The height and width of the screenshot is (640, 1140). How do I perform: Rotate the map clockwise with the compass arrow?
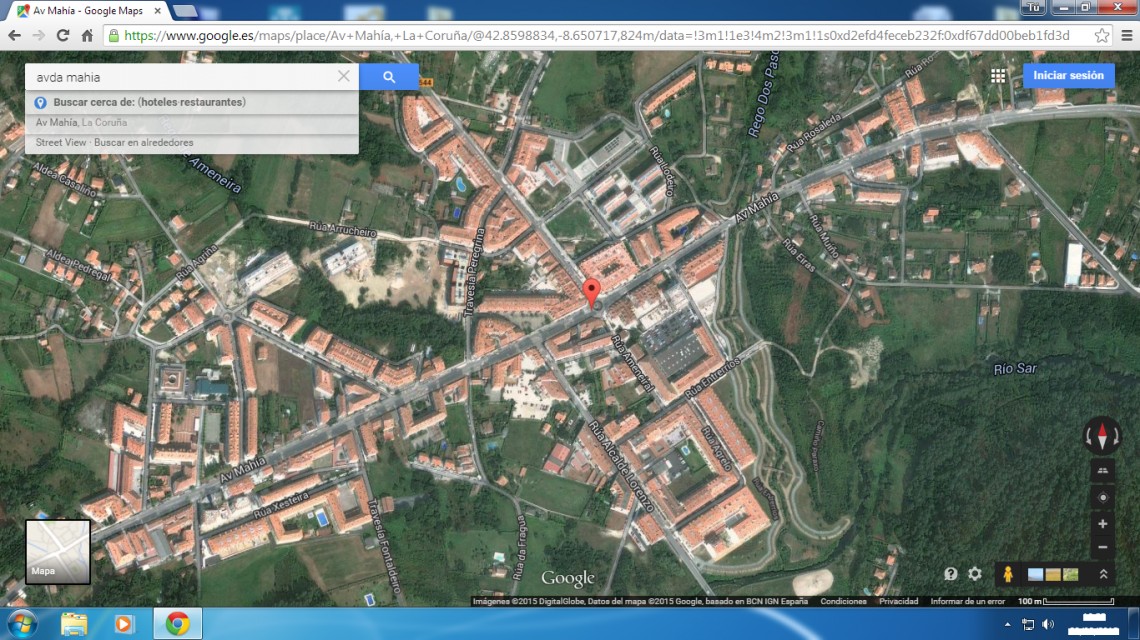tap(1117, 436)
